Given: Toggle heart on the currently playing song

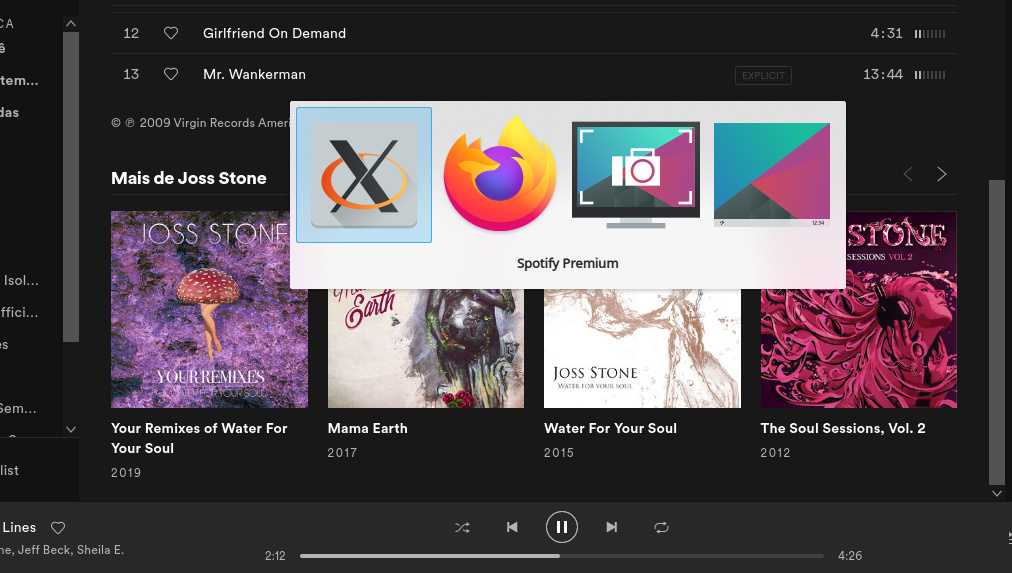Looking at the screenshot, I should point(58,528).
